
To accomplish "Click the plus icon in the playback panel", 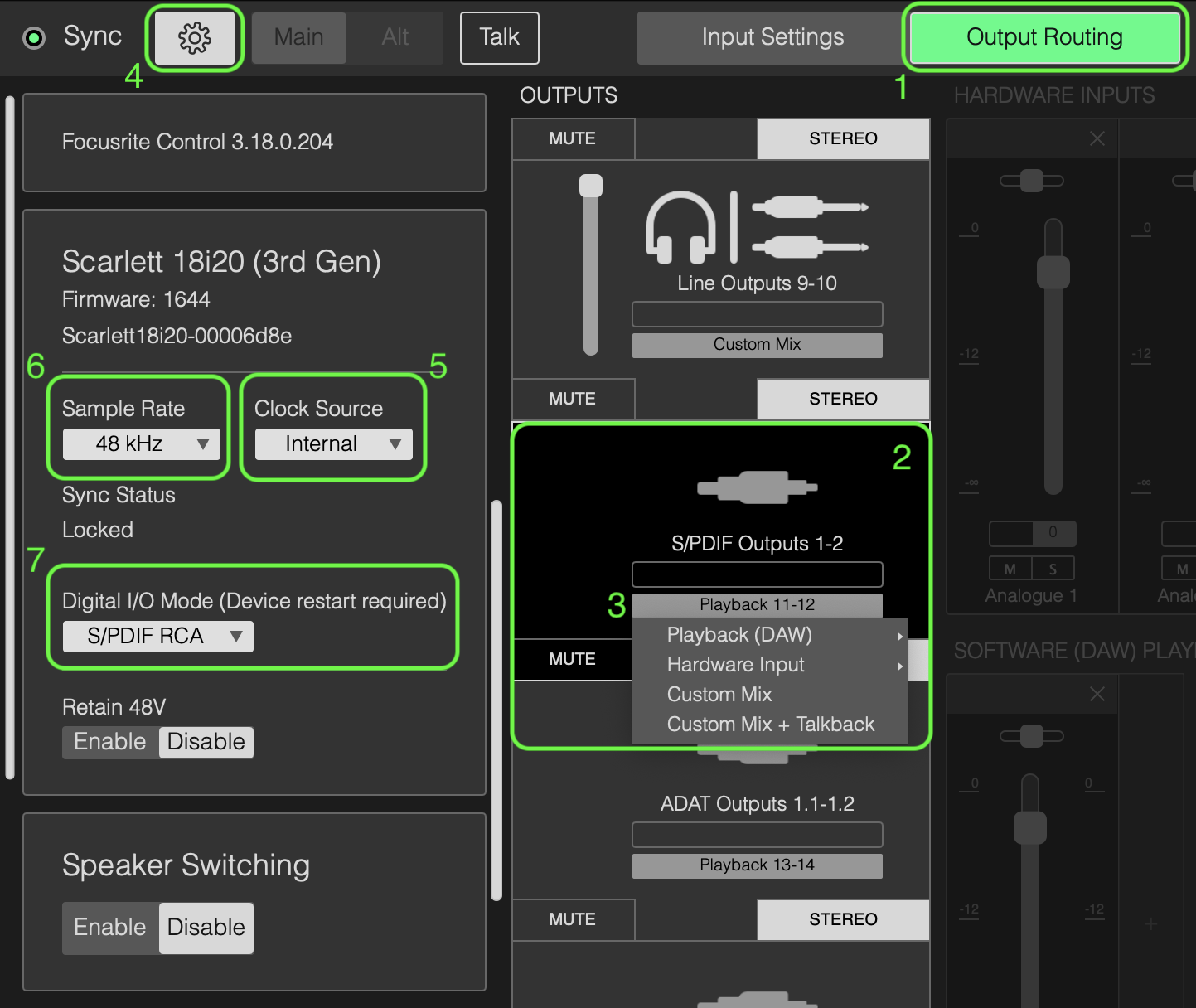I will 1150,923.
